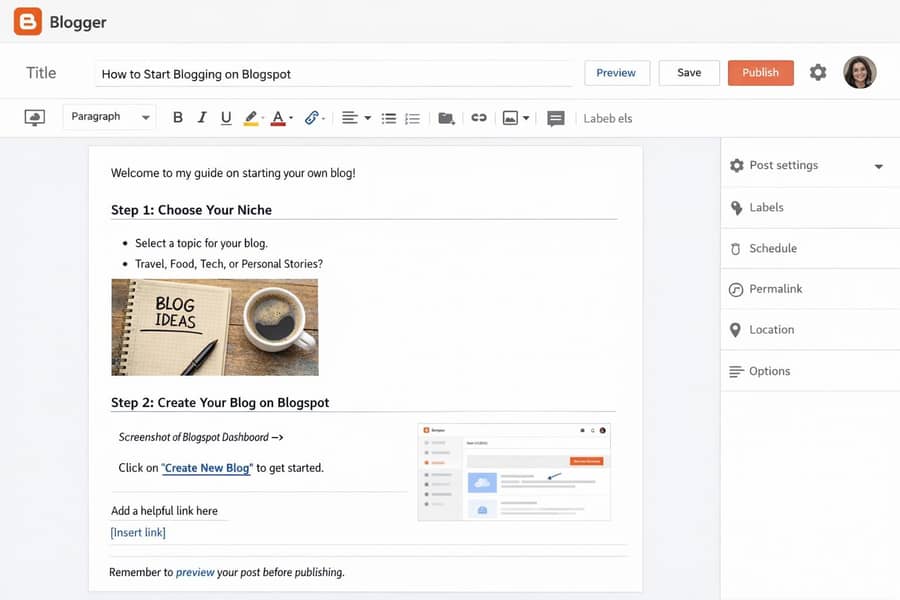Open the Labels section in sidebar
Image resolution: width=900 pixels, height=600 pixels.
click(x=766, y=208)
